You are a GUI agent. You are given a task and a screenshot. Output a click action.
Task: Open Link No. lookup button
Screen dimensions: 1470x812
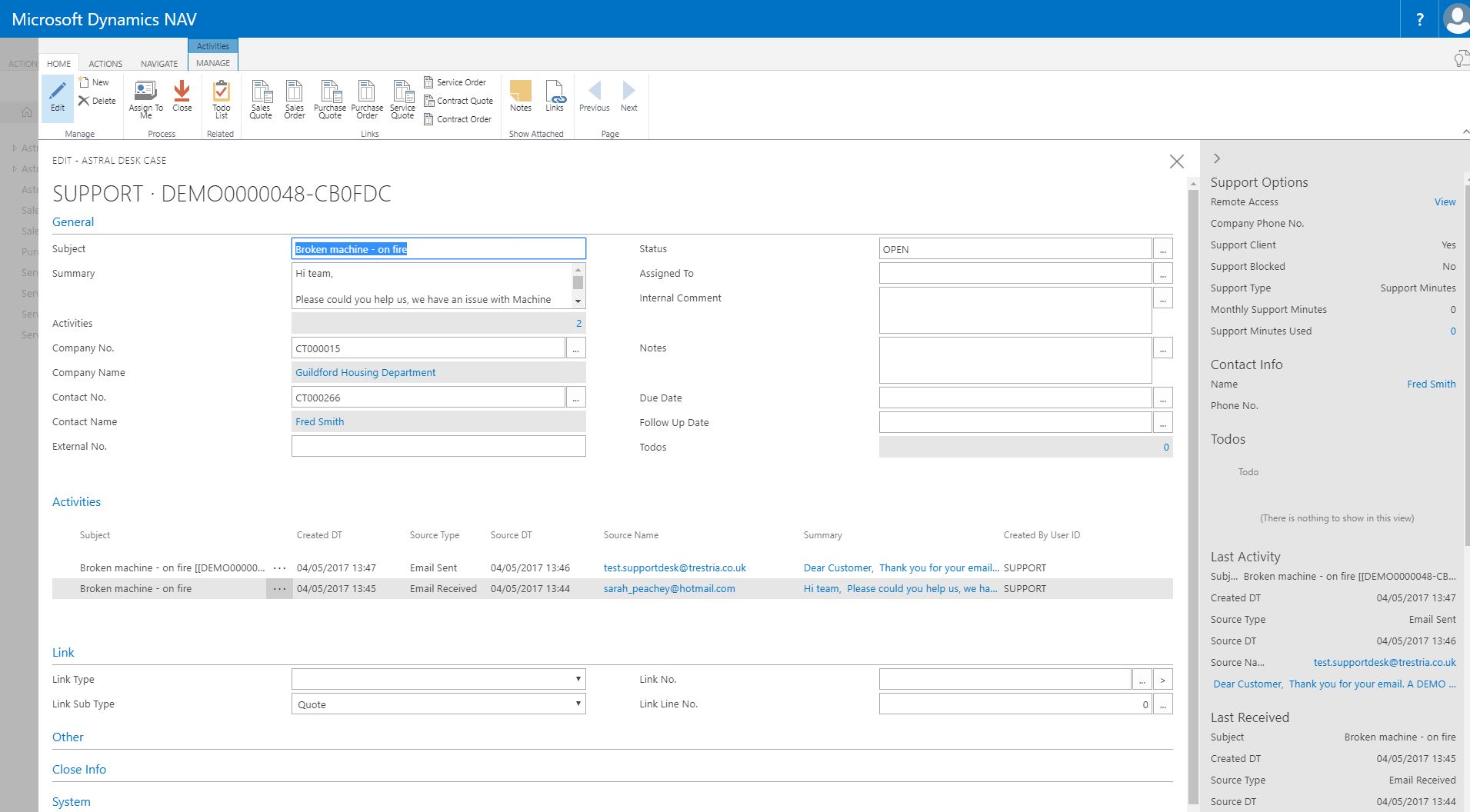1142,680
